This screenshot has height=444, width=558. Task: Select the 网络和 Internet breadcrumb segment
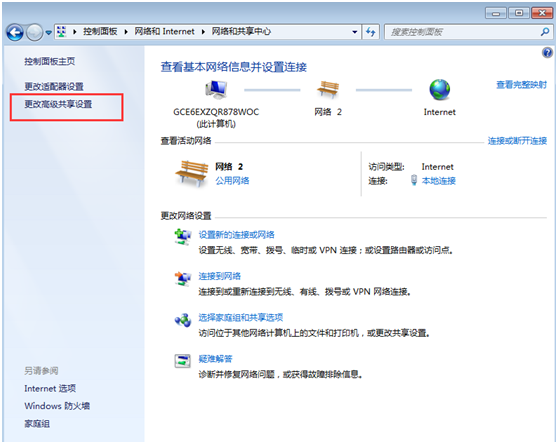click(164, 32)
